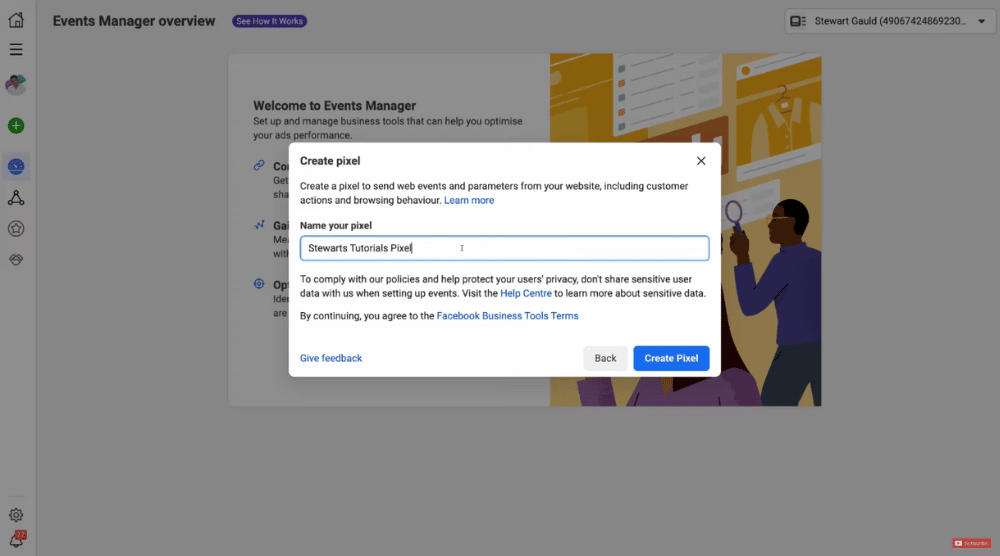Focus the Name your pixel input field
This screenshot has width=1000, height=556.
[504, 248]
